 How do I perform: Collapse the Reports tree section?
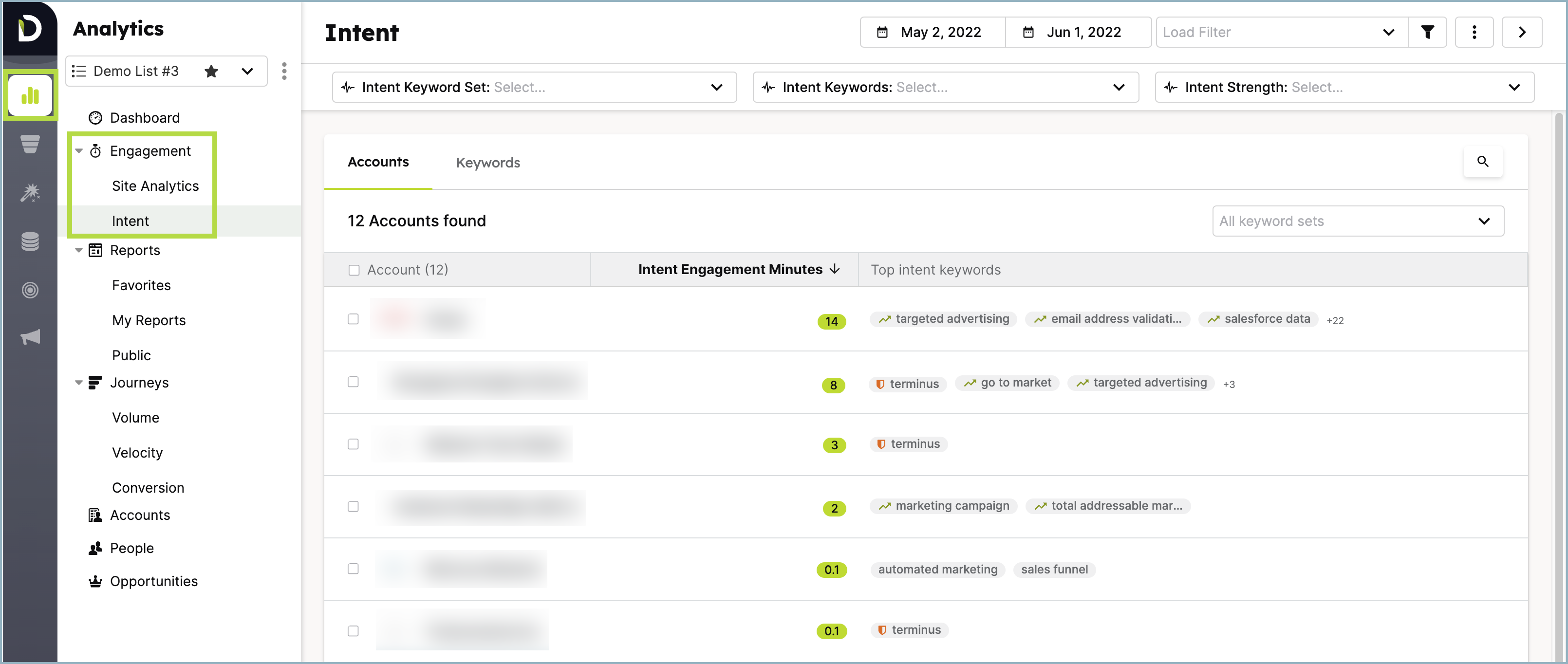[x=78, y=250]
